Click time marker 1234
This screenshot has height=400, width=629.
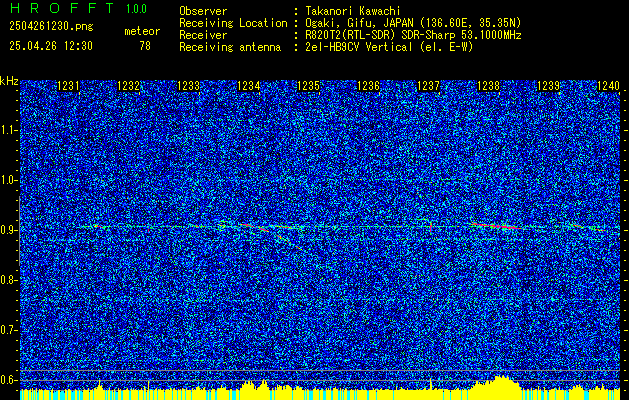click(x=249, y=86)
